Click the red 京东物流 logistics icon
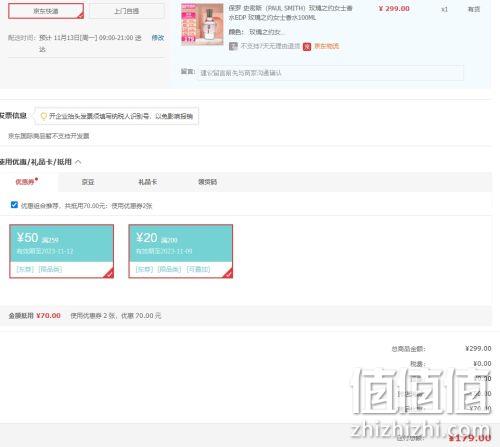 [307, 46]
